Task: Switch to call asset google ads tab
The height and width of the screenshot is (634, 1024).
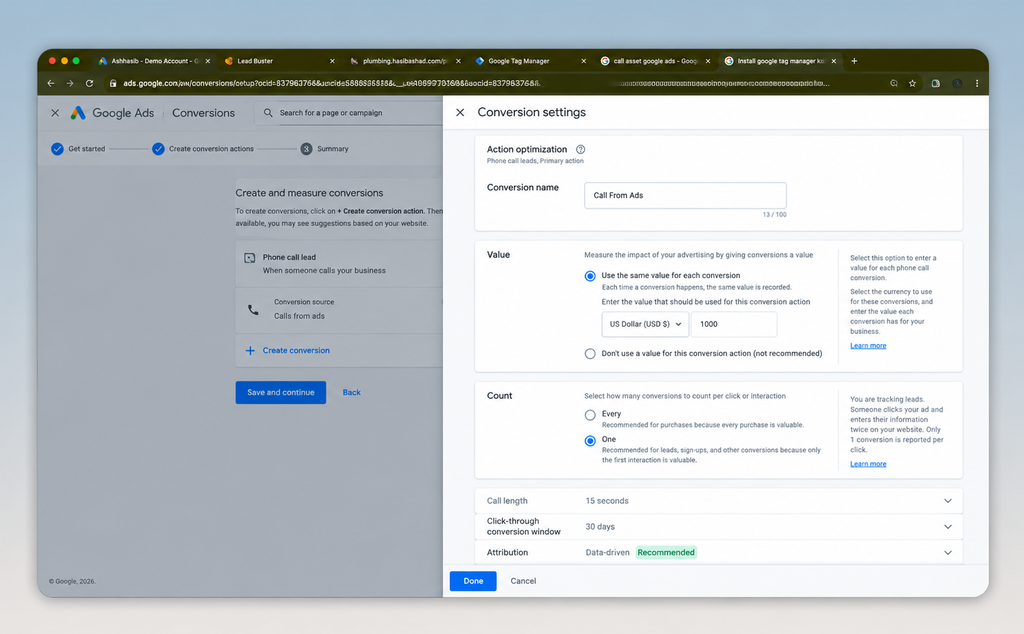Action: tap(656, 61)
